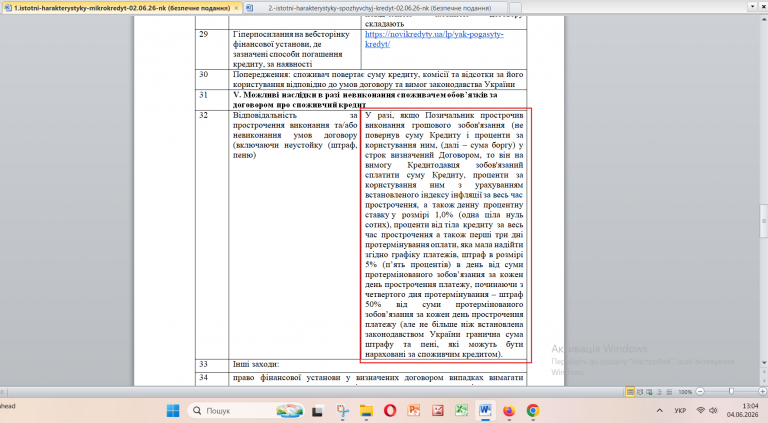The image size is (768, 423).
Task: Show hidden system tray icons
Action: (660, 410)
